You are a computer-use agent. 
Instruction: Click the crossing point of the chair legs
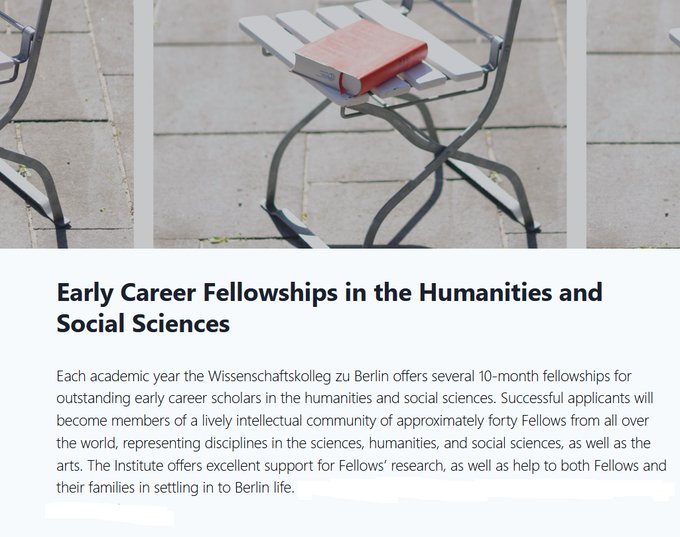tap(441, 151)
